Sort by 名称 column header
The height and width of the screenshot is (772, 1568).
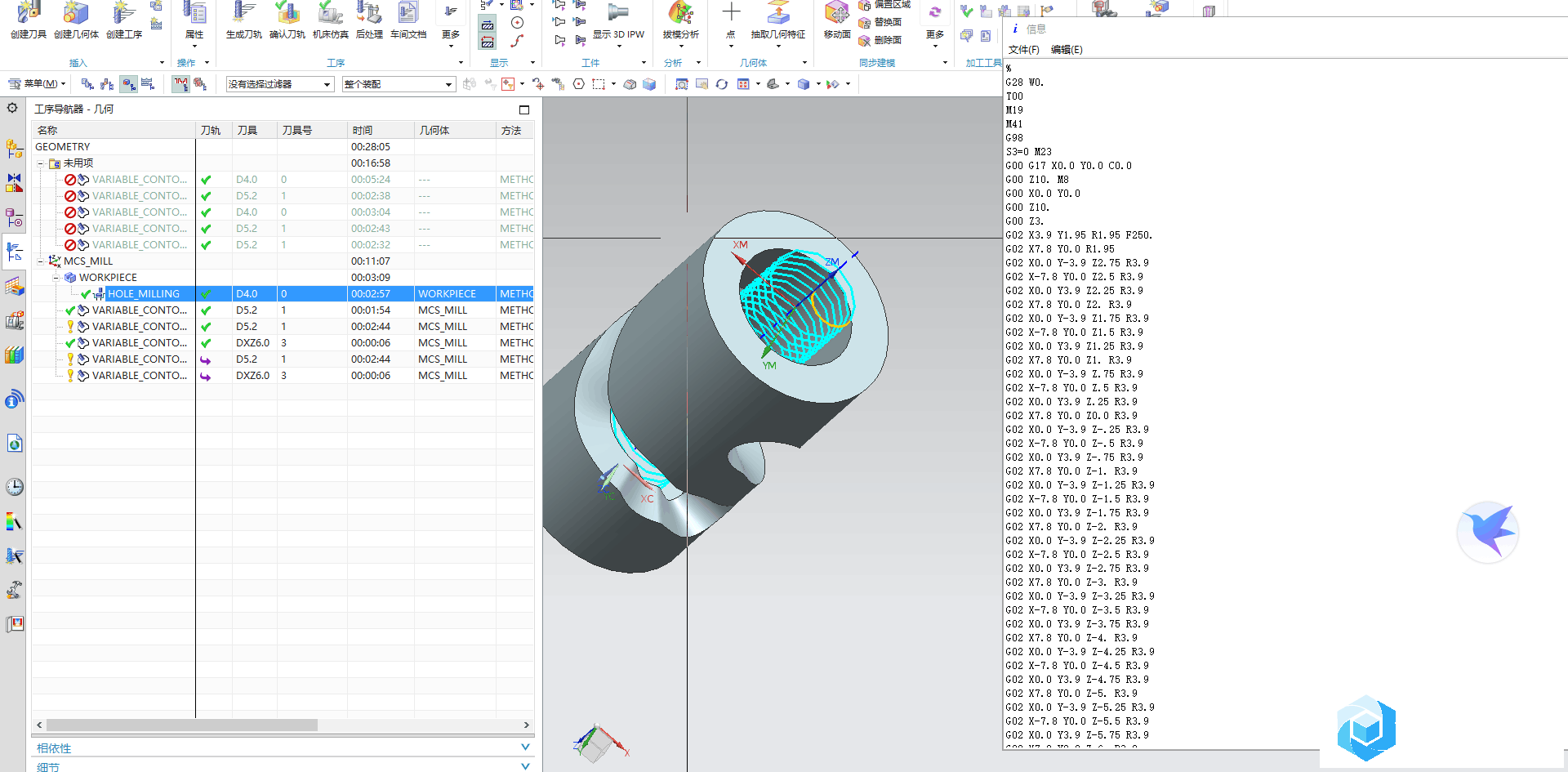(x=114, y=131)
